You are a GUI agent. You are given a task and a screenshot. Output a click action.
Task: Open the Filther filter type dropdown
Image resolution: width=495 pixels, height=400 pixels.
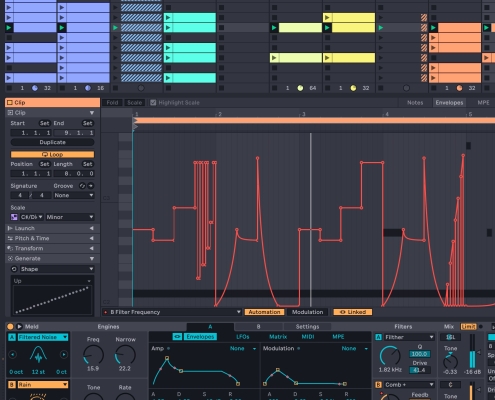click(x=409, y=337)
